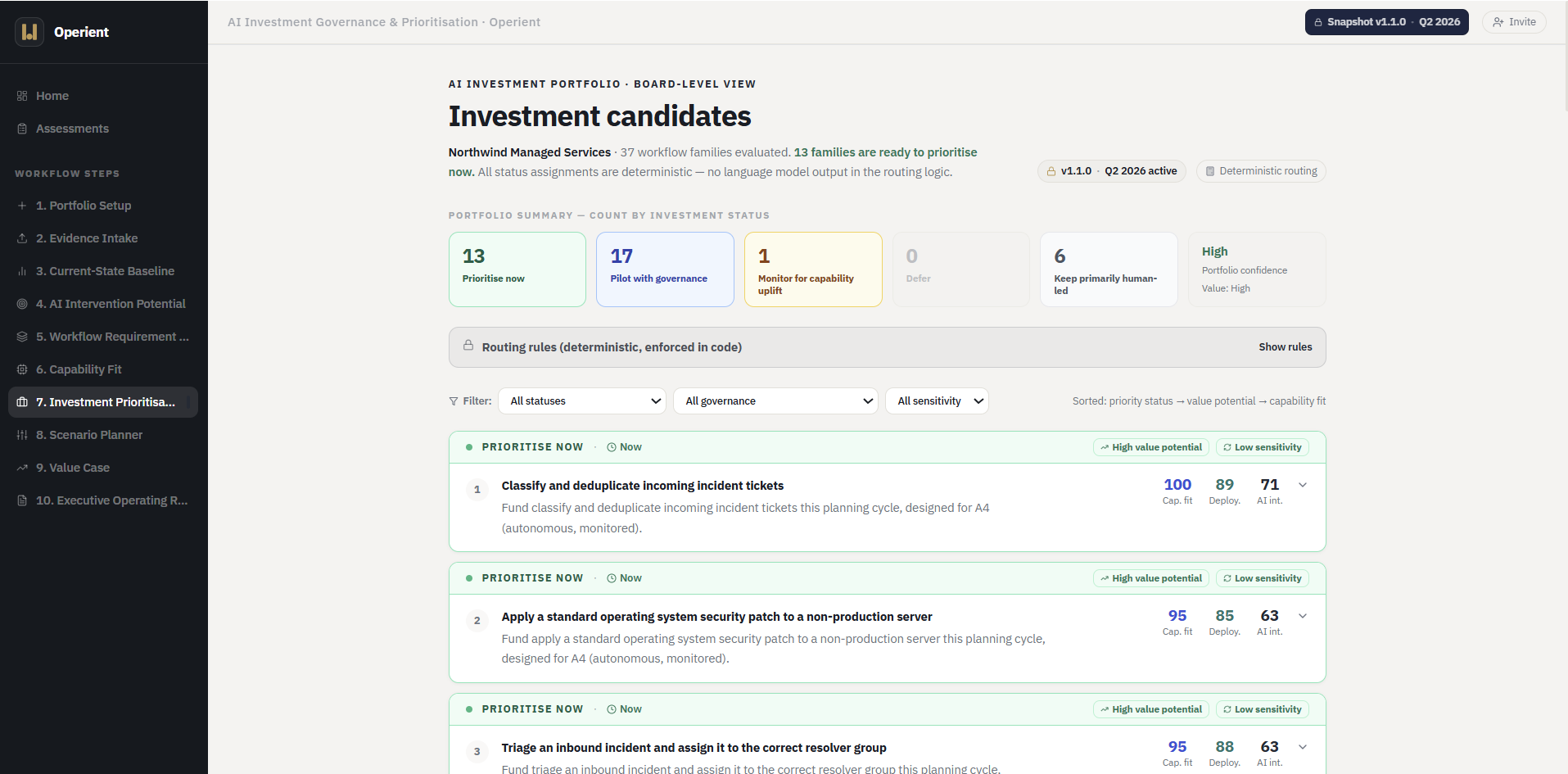Open the All sensitivity dropdown
1568x774 pixels.
[x=937, y=401]
